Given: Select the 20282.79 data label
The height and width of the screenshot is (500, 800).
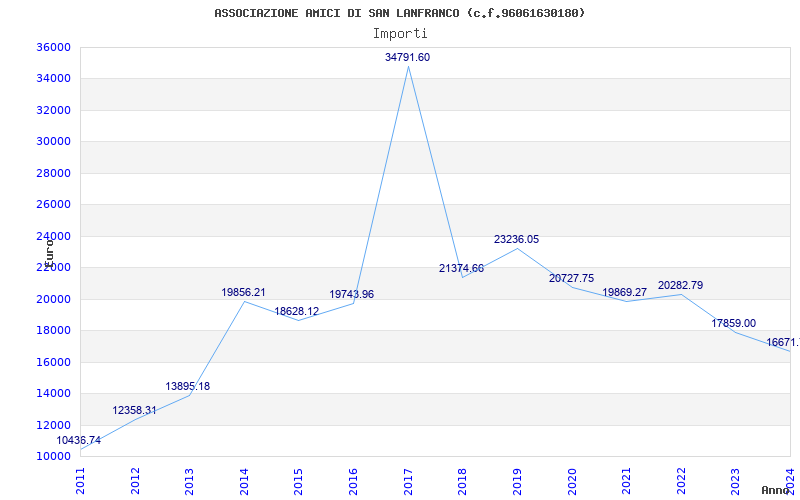Looking at the screenshot, I should coord(681,285).
